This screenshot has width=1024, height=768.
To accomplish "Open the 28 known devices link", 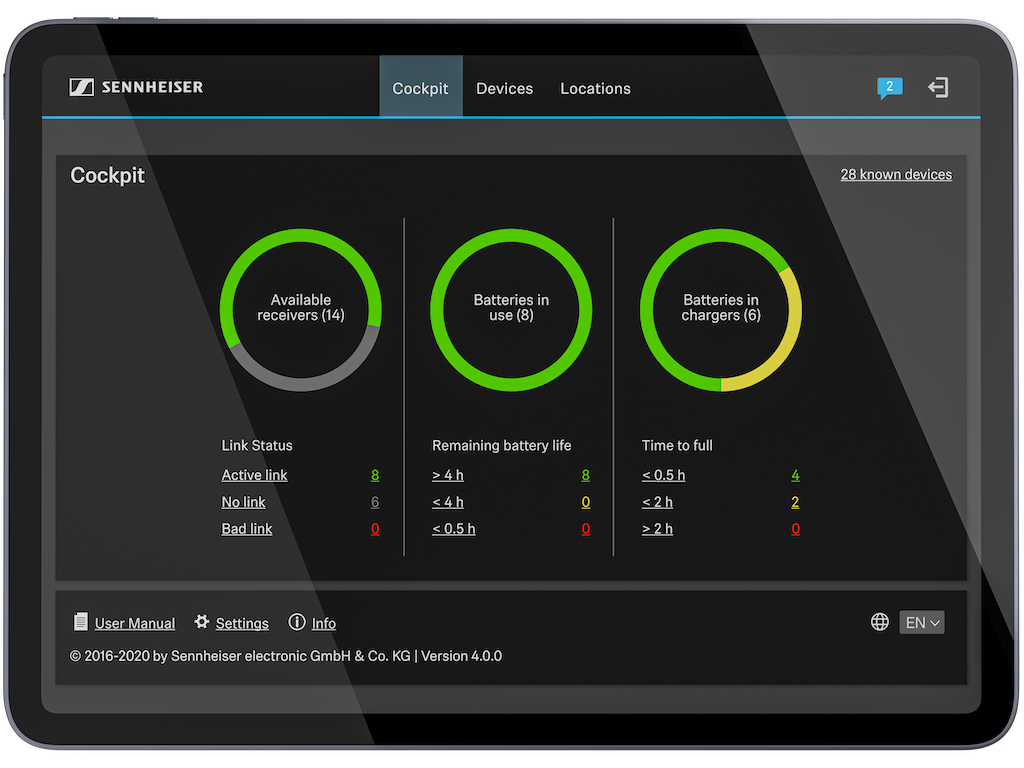I will 896,174.
